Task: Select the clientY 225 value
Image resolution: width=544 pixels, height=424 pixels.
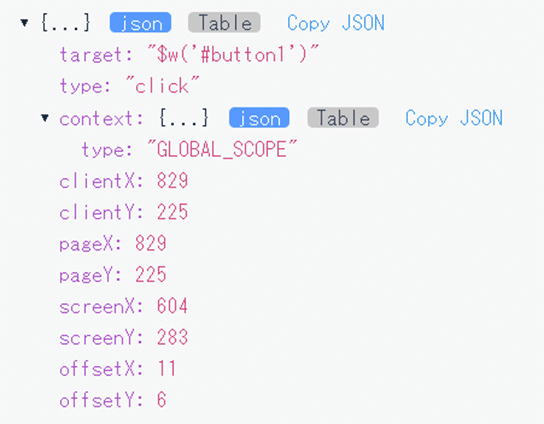Action: (172, 212)
